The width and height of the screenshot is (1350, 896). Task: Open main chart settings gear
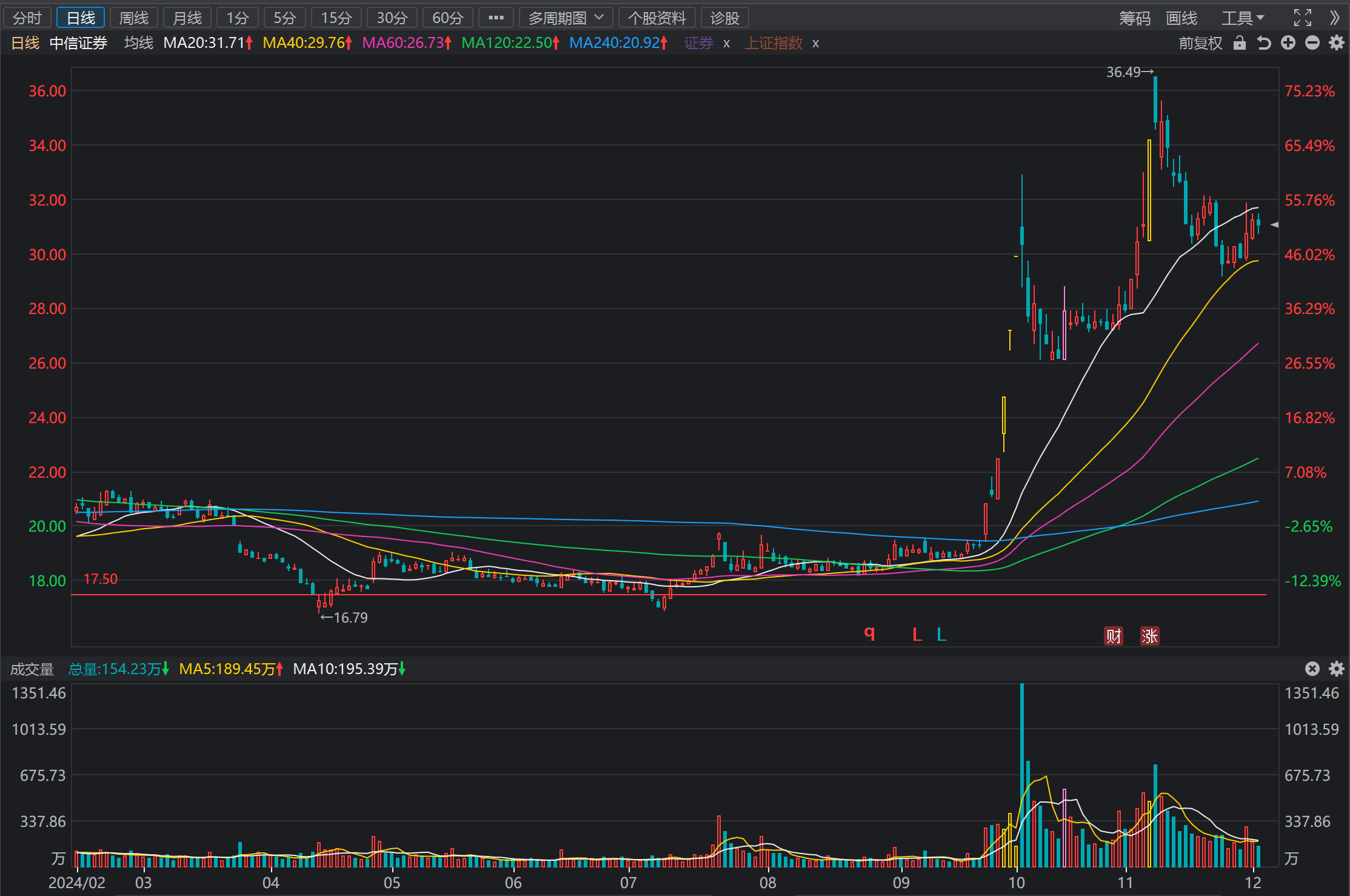pyautogui.click(x=1337, y=42)
